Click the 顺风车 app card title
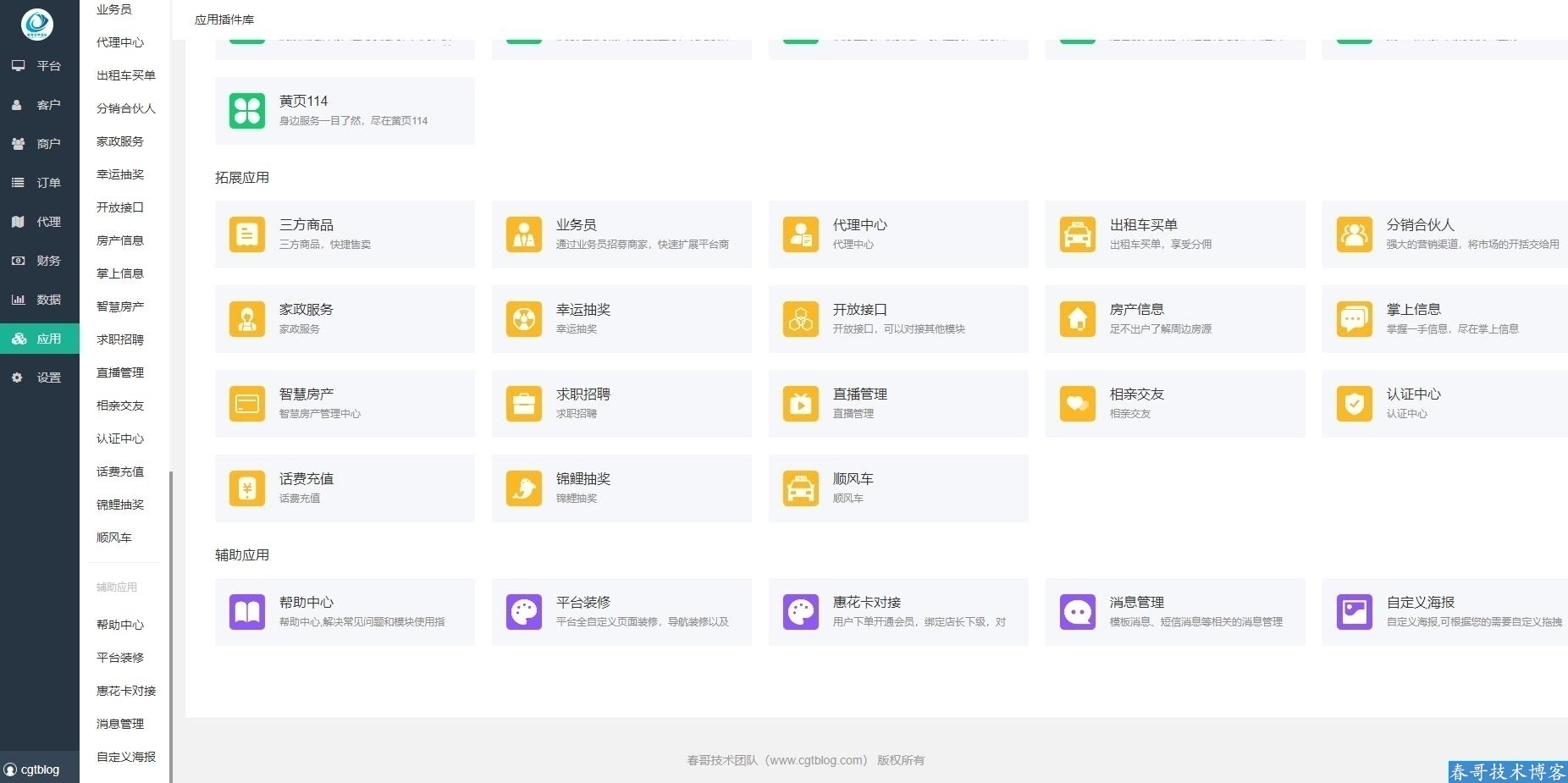 point(853,479)
